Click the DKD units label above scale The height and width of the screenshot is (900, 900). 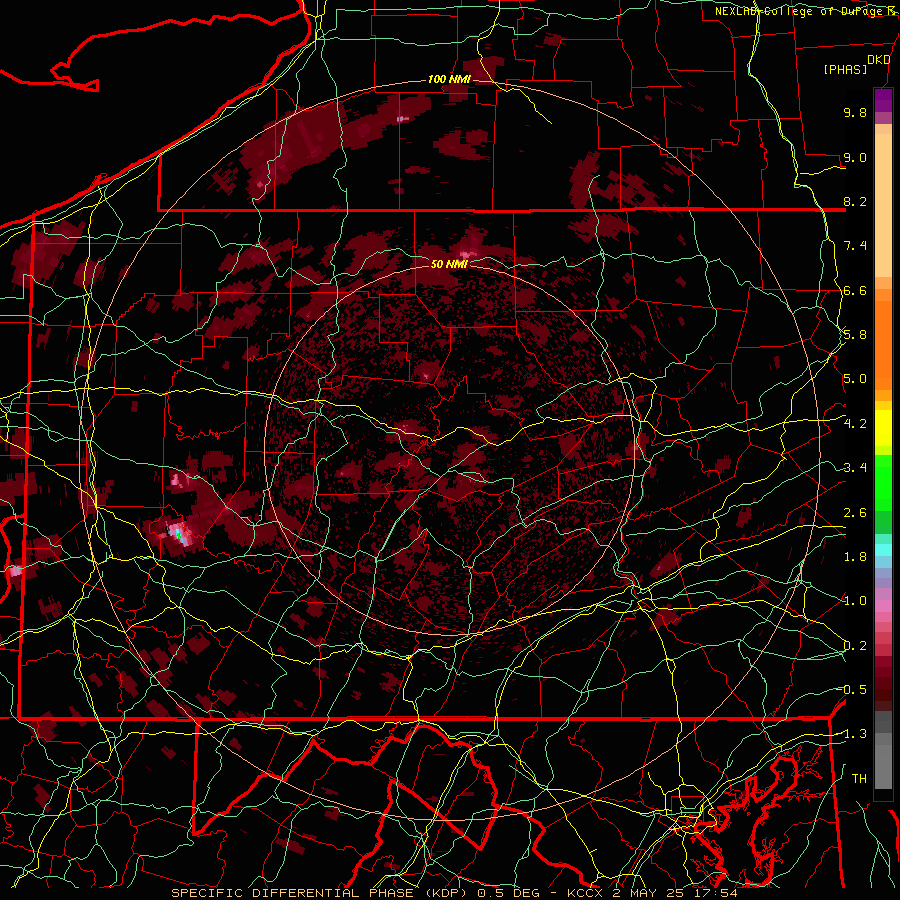878,60
